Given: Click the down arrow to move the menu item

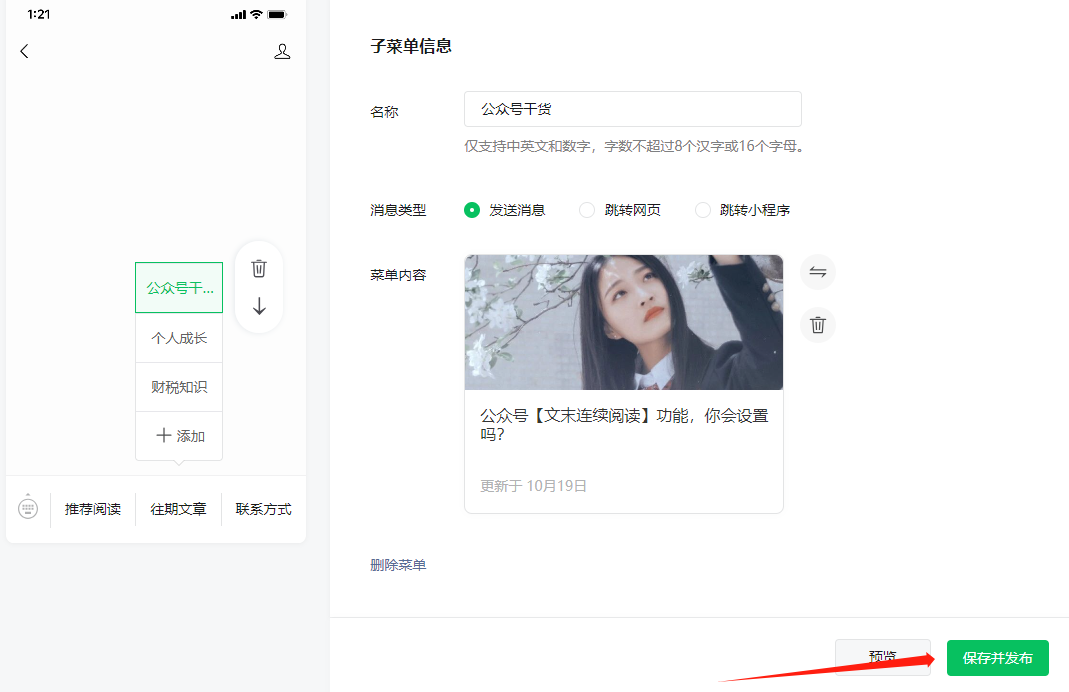Looking at the screenshot, I should pyautogui.click(x=258, y=305).
